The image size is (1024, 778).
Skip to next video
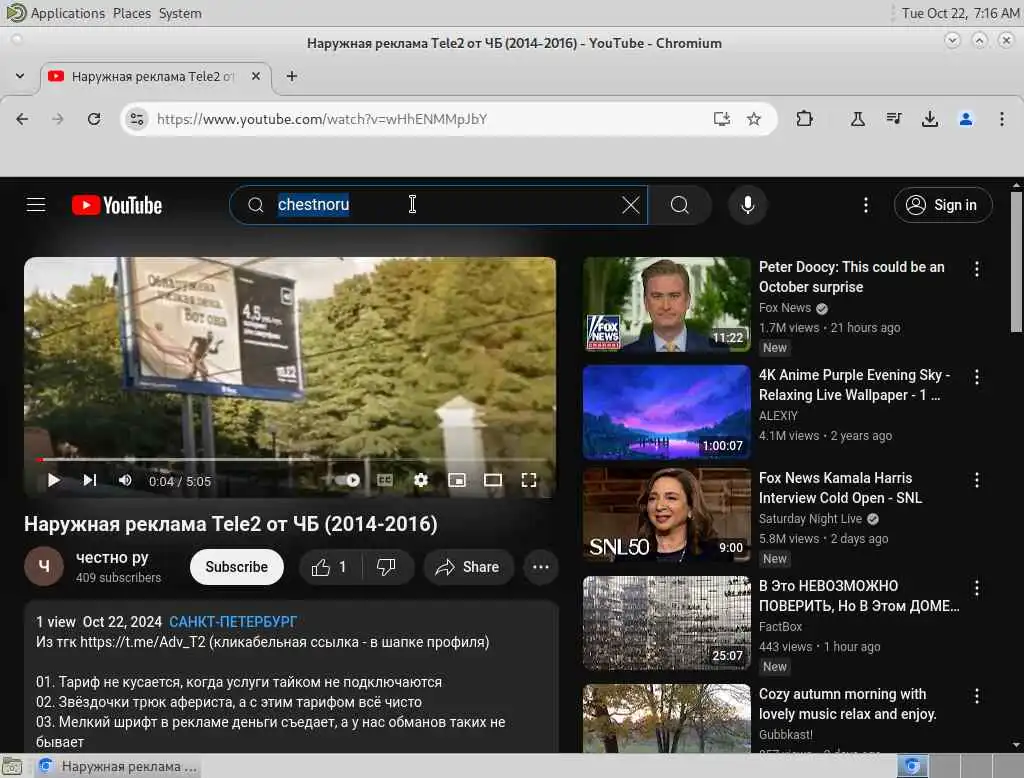coord(89,481)
